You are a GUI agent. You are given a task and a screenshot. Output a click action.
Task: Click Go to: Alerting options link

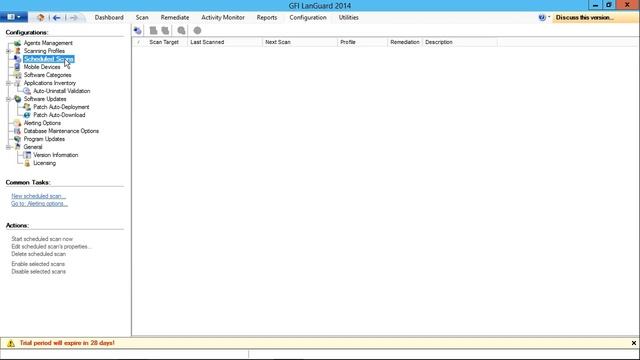click(39, 204)
